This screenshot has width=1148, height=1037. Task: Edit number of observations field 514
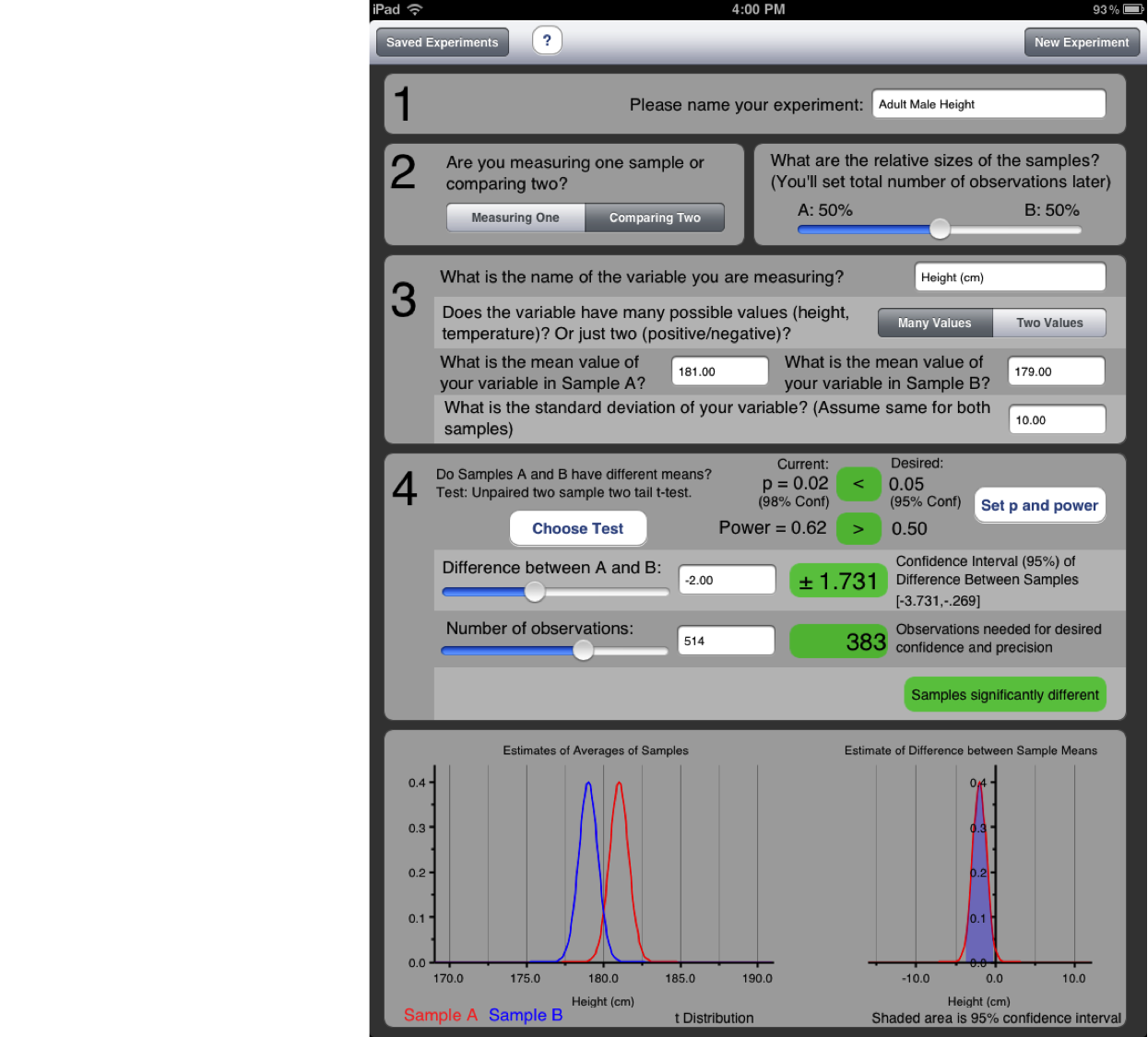click(727, 641)
